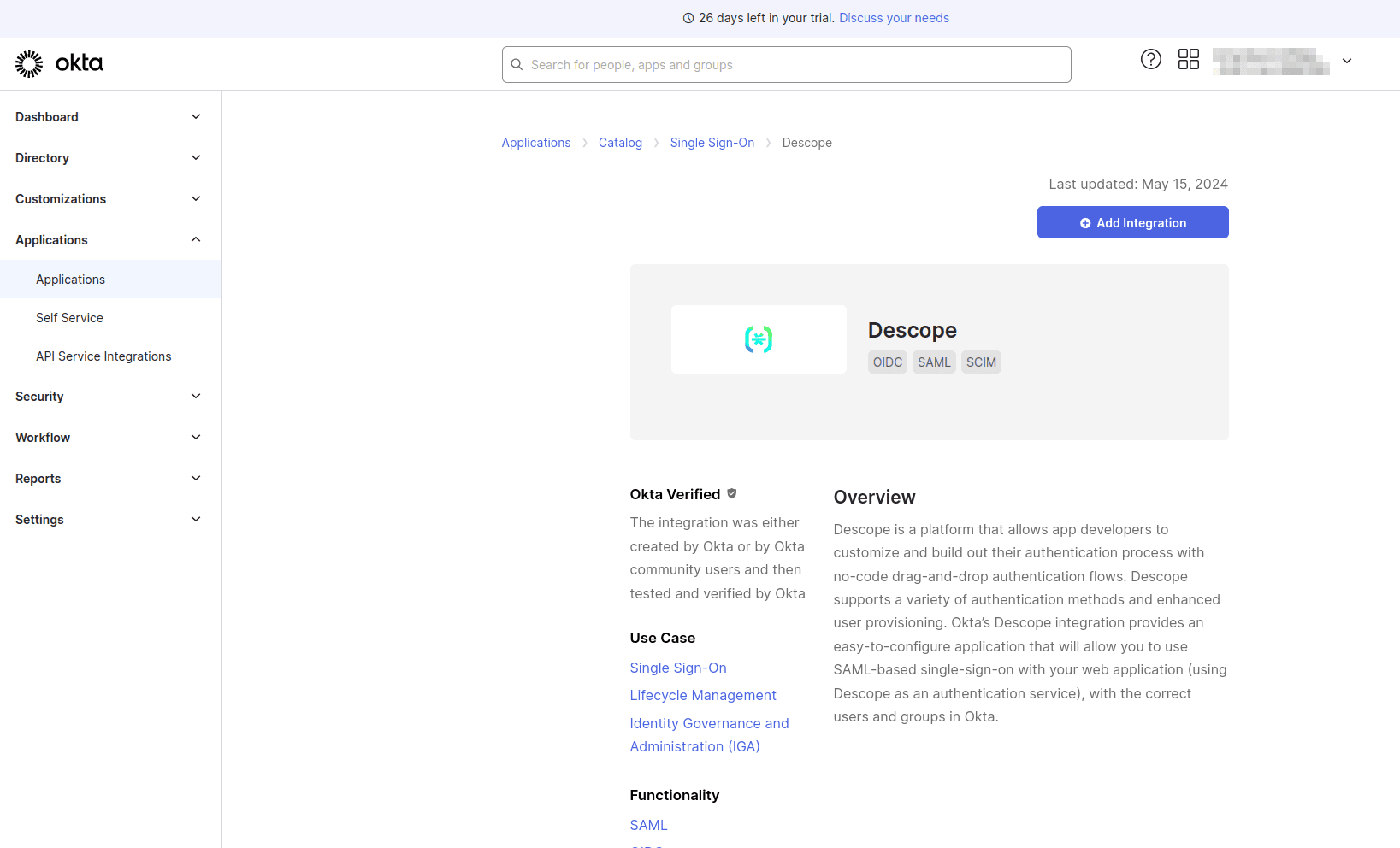
Task: Open the apps grid waffle icon
Action: [1189, 59]
